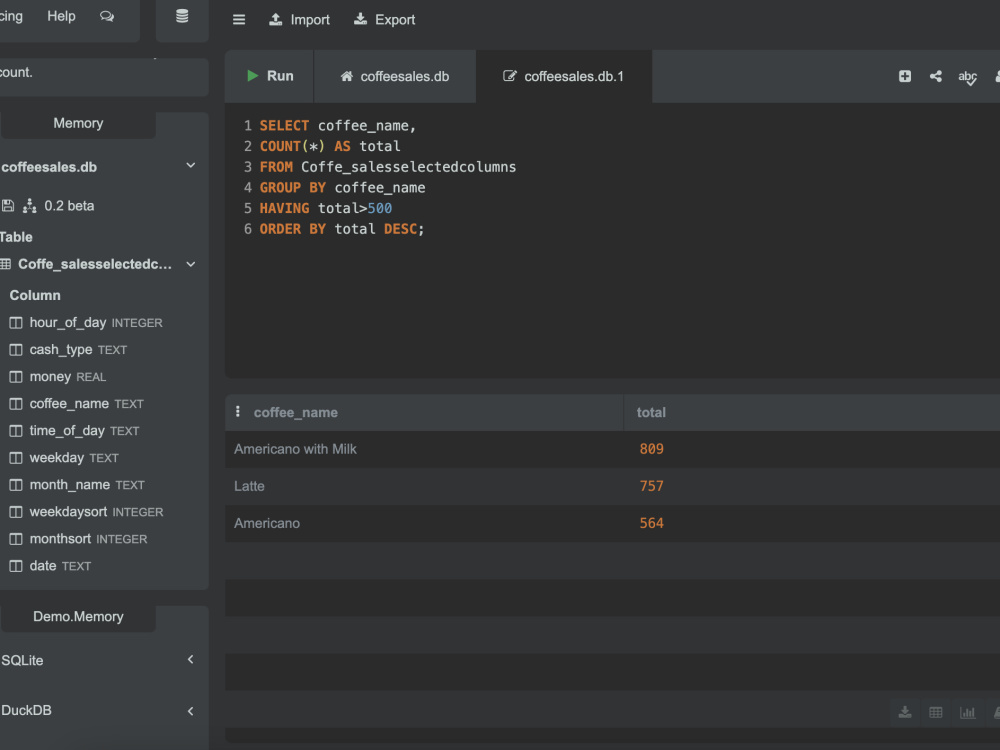The width and height of the screenshot is (1000, 750).
Task: Click the abc spell-check icon
Action: click(x=967, y=78)
